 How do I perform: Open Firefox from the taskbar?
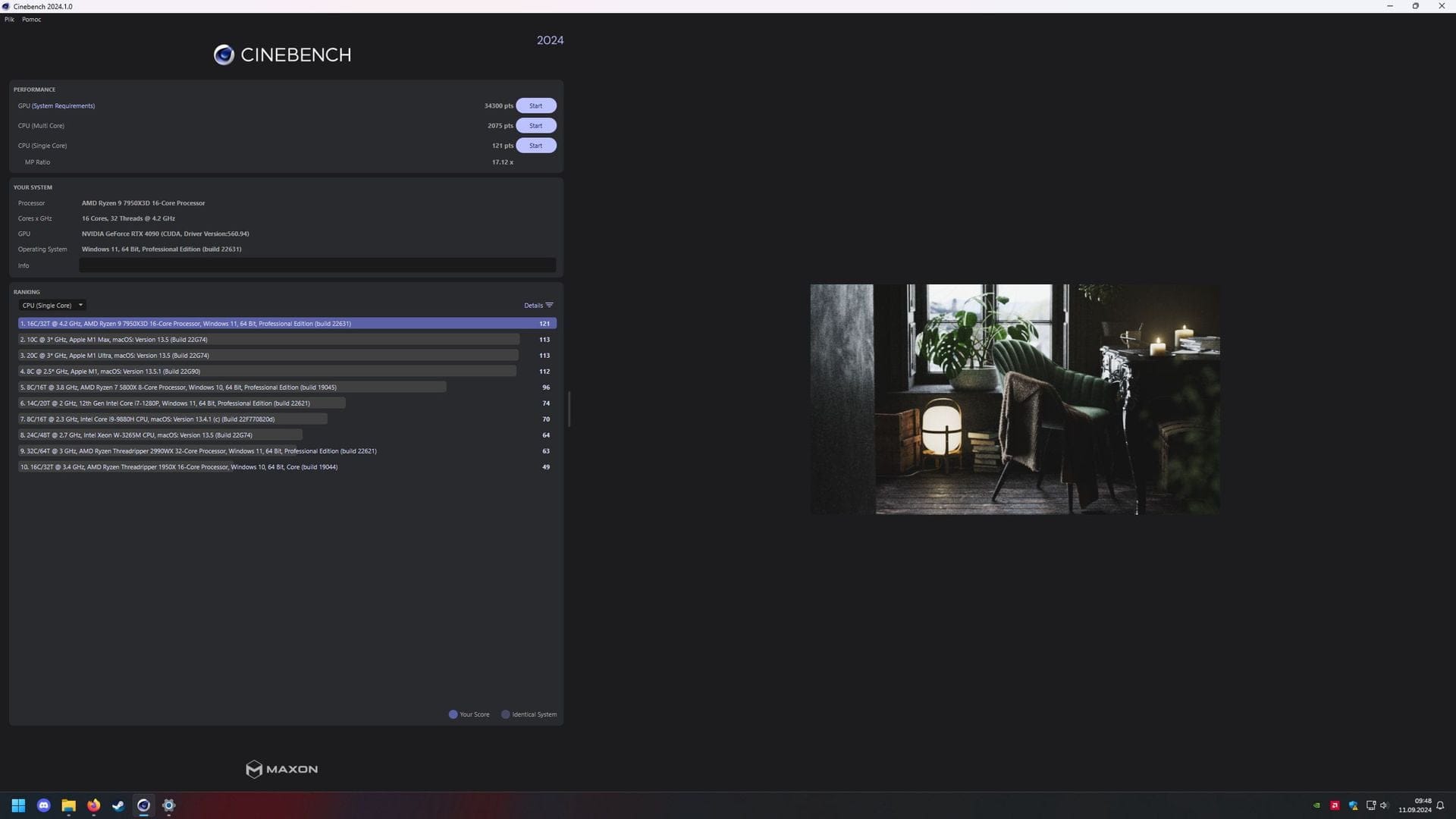click(93, 805)
